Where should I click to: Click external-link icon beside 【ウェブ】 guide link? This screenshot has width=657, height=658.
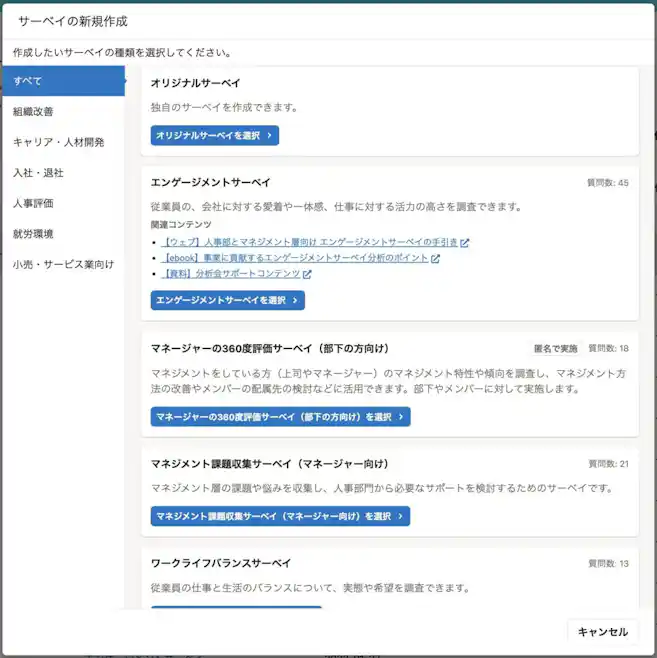click(x=465, y=242)
